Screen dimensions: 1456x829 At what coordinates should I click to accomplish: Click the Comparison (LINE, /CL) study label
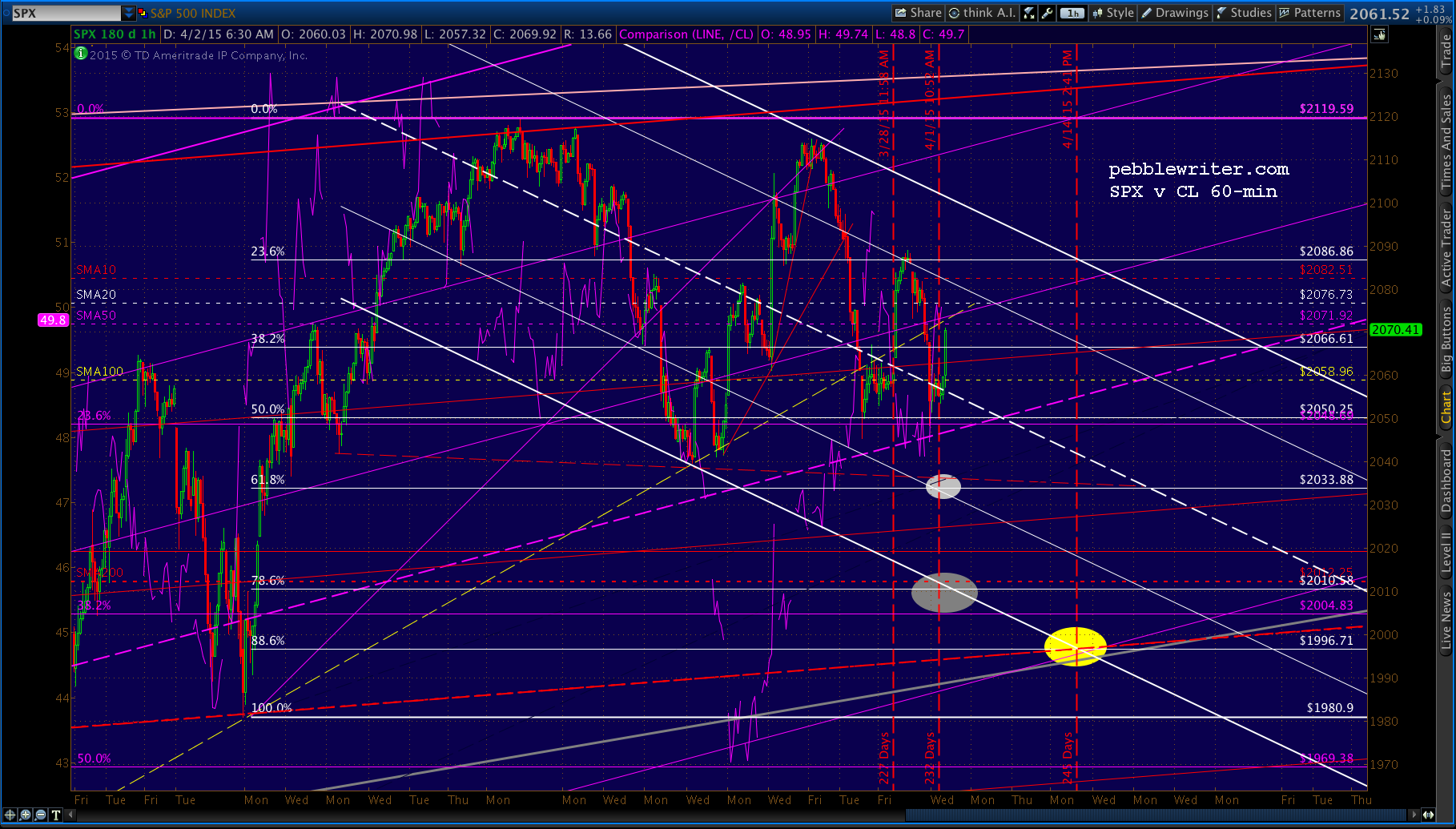pyautogui.click(x=686, y=34)
